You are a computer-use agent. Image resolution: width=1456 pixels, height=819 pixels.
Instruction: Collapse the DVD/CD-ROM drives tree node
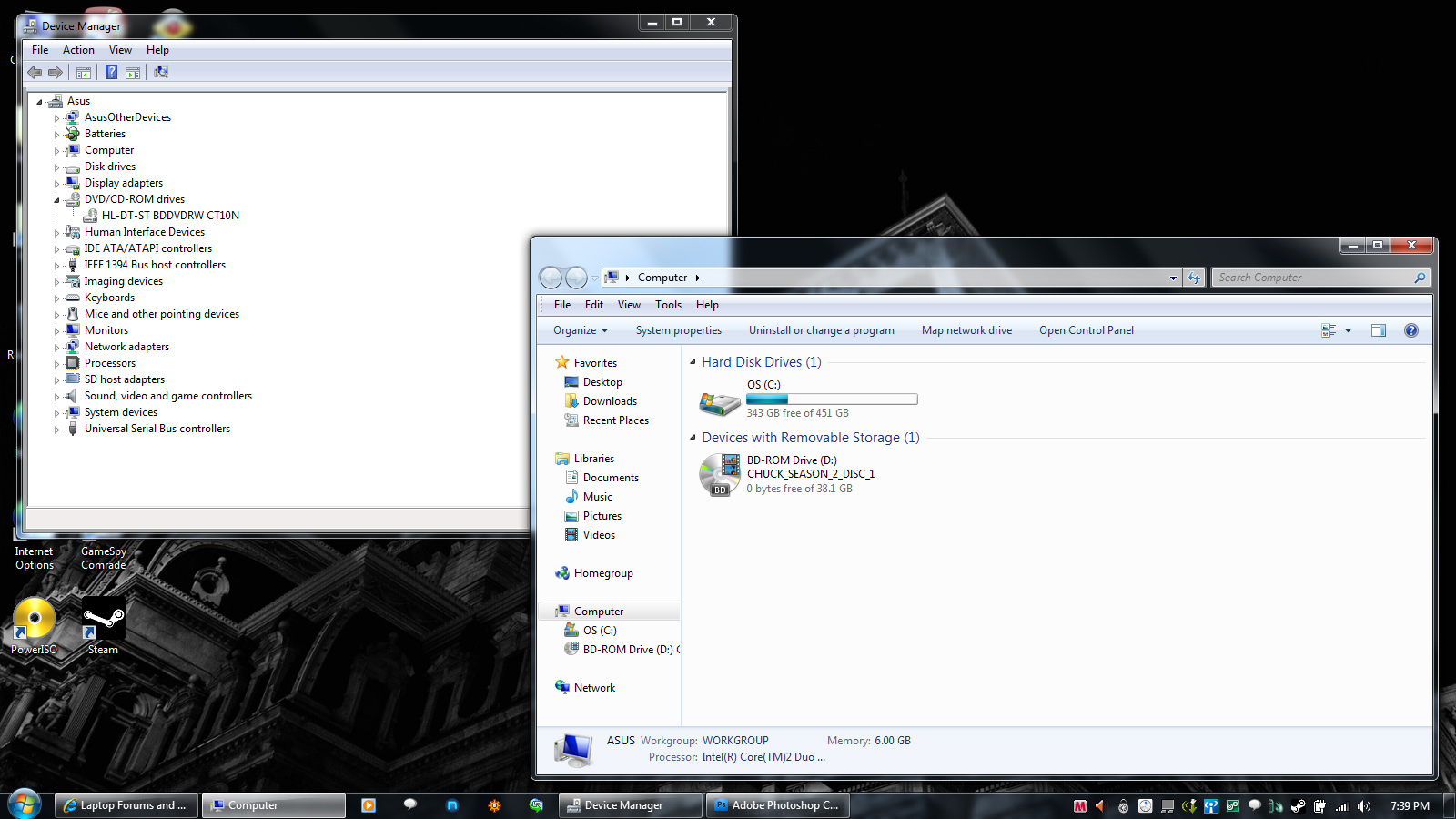(56, 200)
